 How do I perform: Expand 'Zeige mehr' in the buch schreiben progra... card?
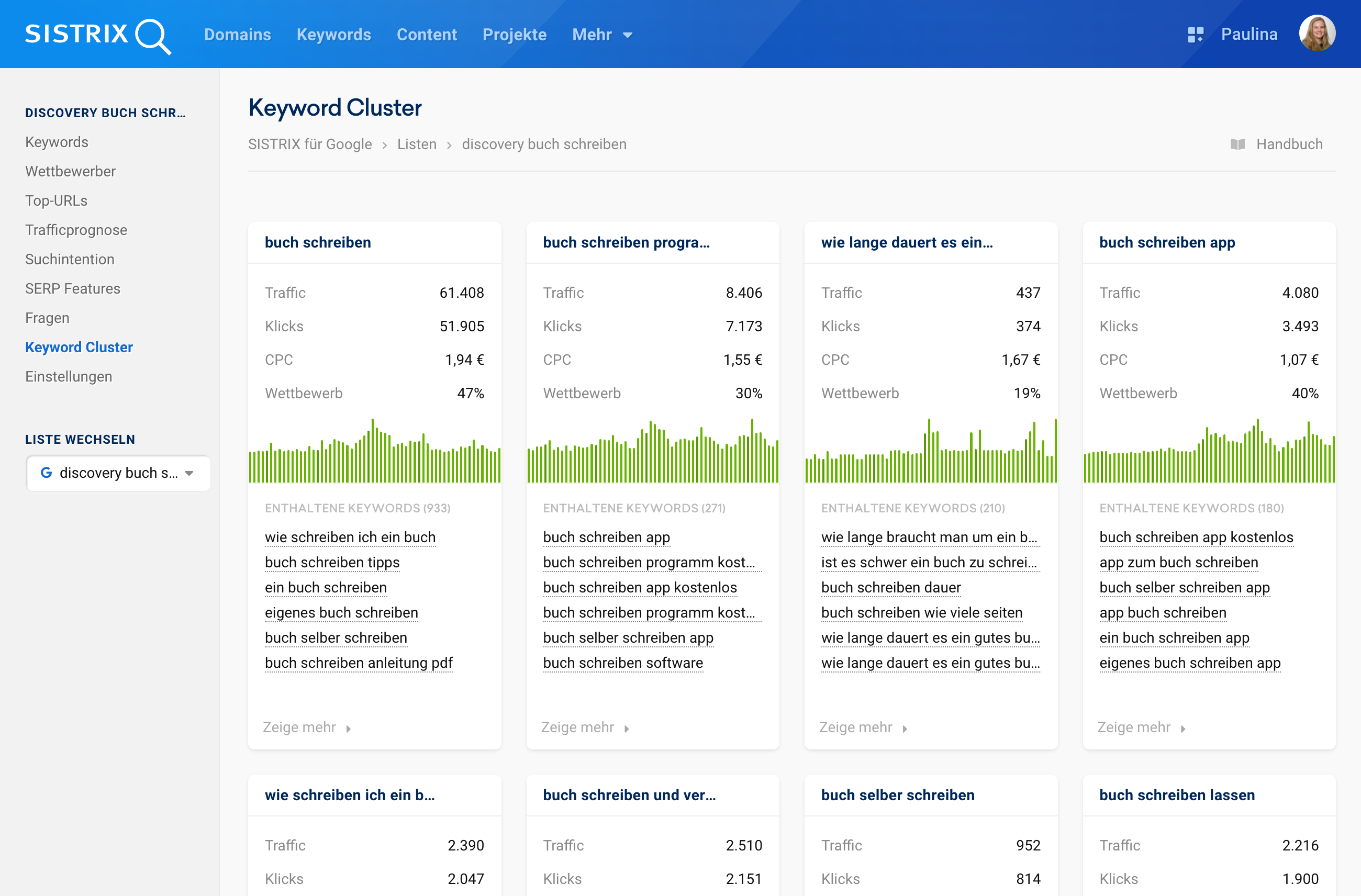tap(585, 727)
